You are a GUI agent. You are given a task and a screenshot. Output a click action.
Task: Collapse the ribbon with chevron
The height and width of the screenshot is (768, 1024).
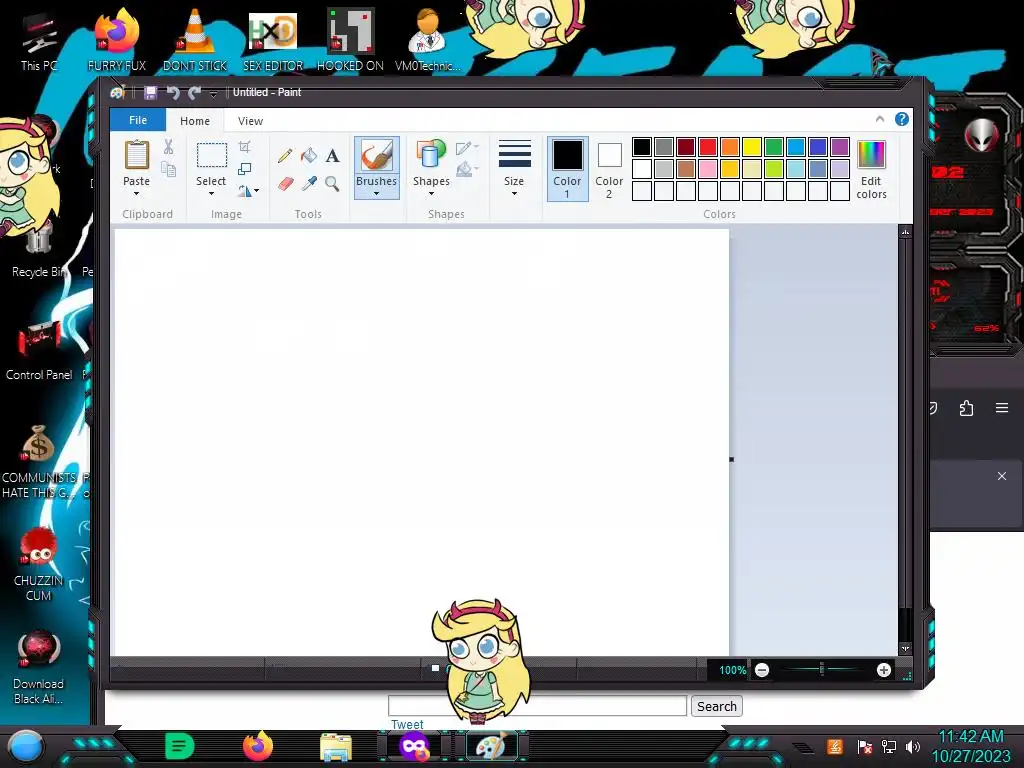pyautogui.click(x=880, y=119)
